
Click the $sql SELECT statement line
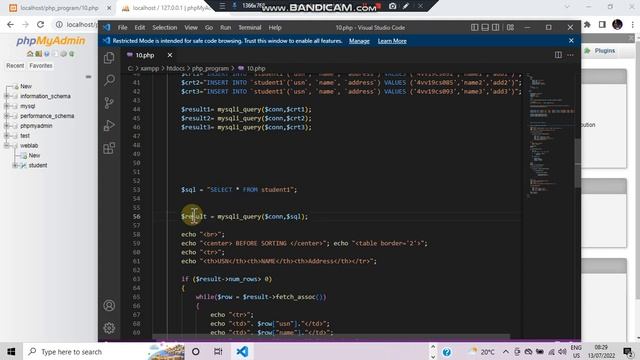click(239, 190)
